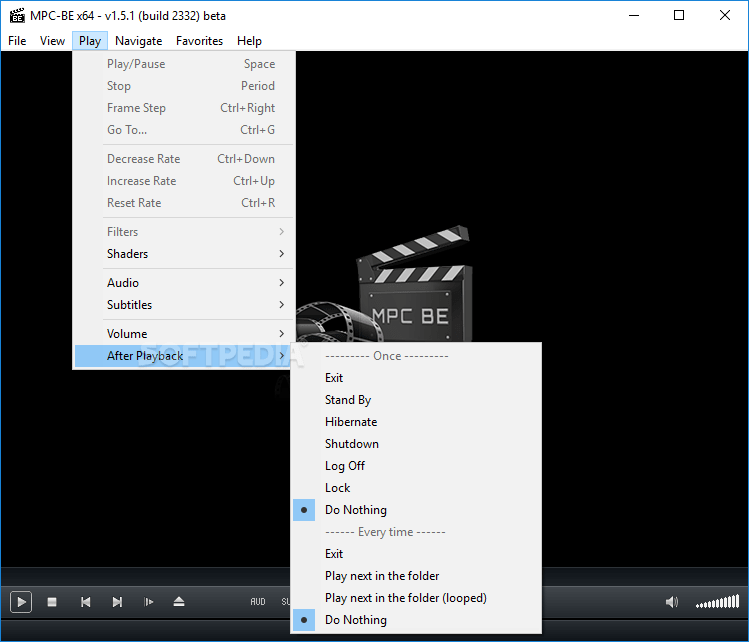Click the Increase Rate menu entry
Viewport: 749px width, 642px height.
(x=184, y=181)
